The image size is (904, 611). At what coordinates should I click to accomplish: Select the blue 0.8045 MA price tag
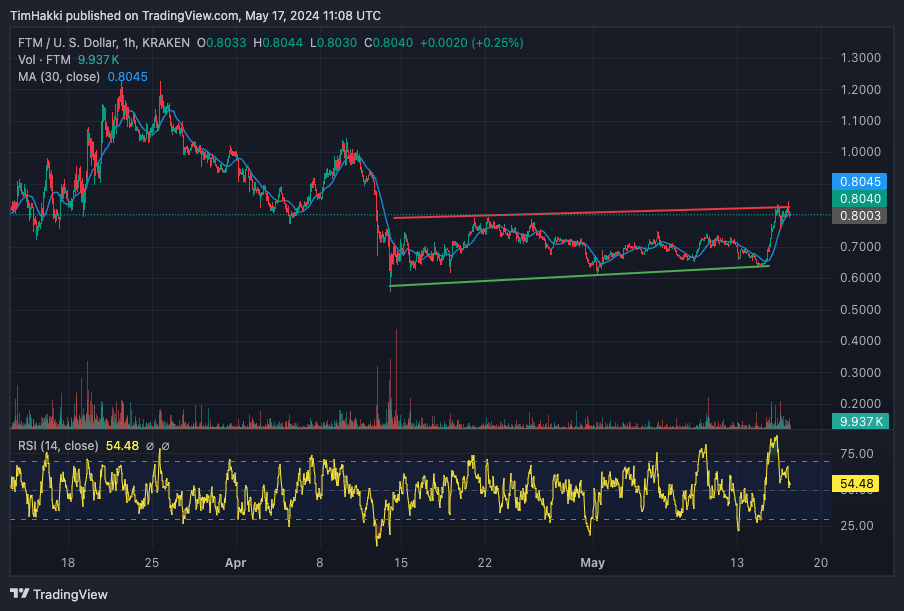click(x=860, y=182)
